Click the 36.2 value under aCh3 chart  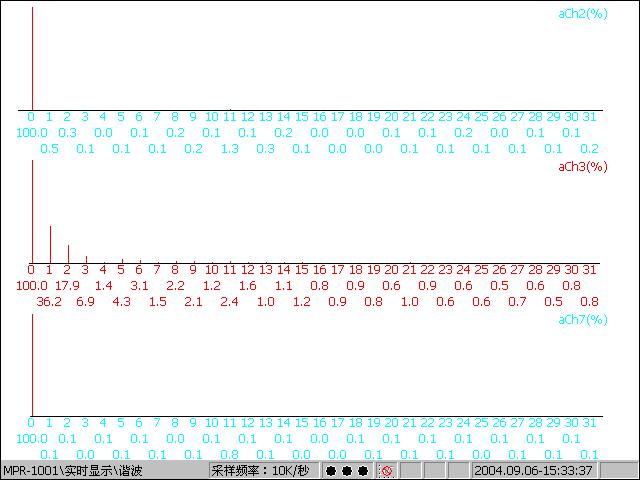tap(49, 301)
